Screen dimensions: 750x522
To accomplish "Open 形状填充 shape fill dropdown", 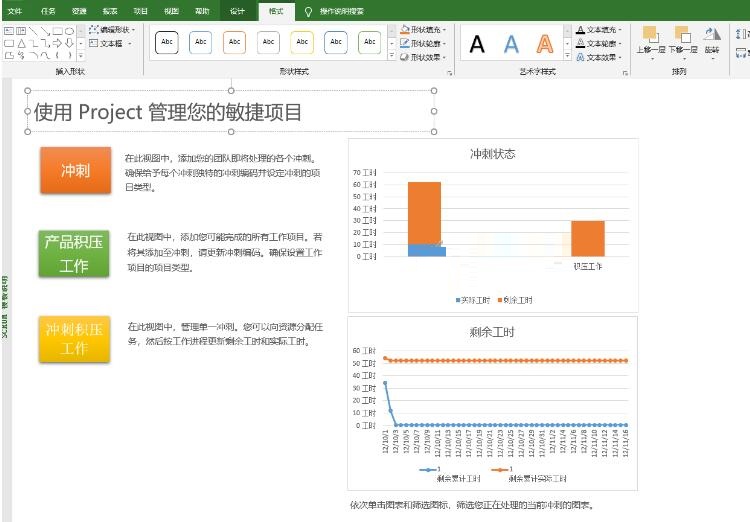I will coord(423,30).
